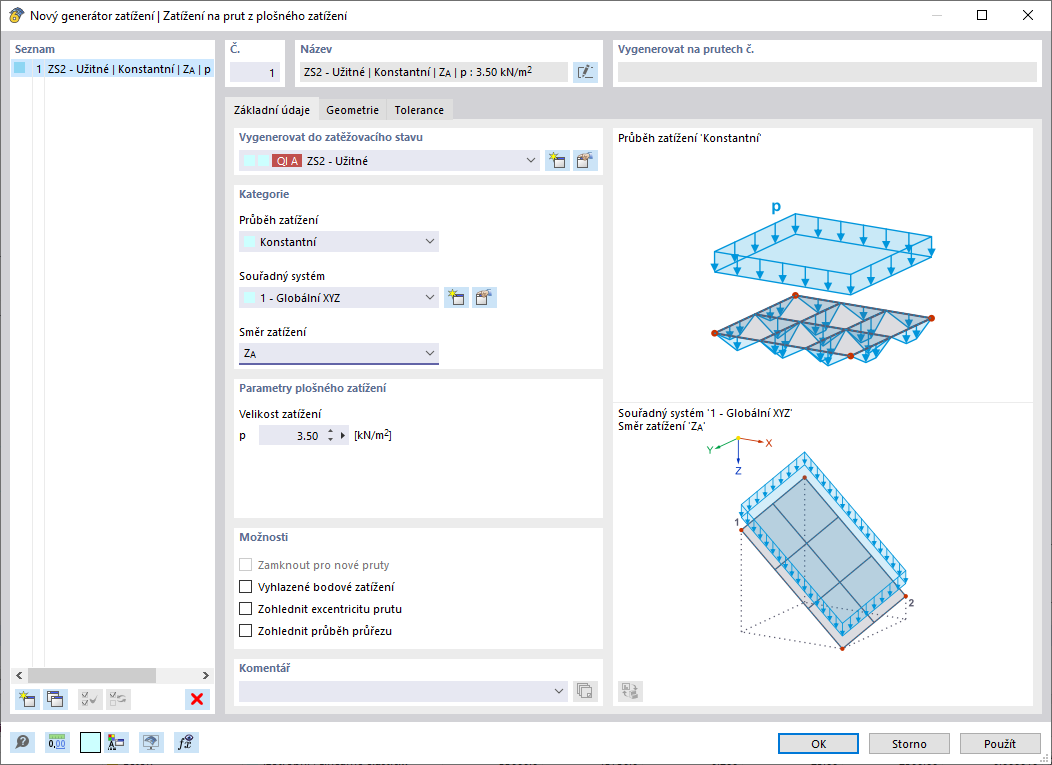
Task: Edit load case icon beside ZS2 - Užitné dropdown
Action: [585, 160]
